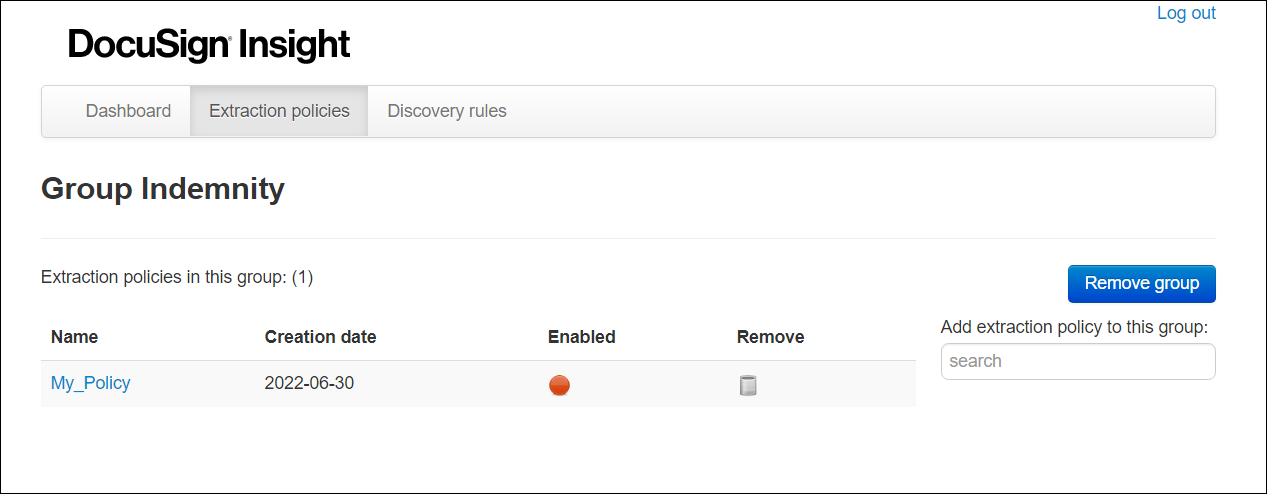The width and height of the screenshot is (1267, 494).
Task: Click the horizontal divider below Group Indemnity
Action: 628,238
